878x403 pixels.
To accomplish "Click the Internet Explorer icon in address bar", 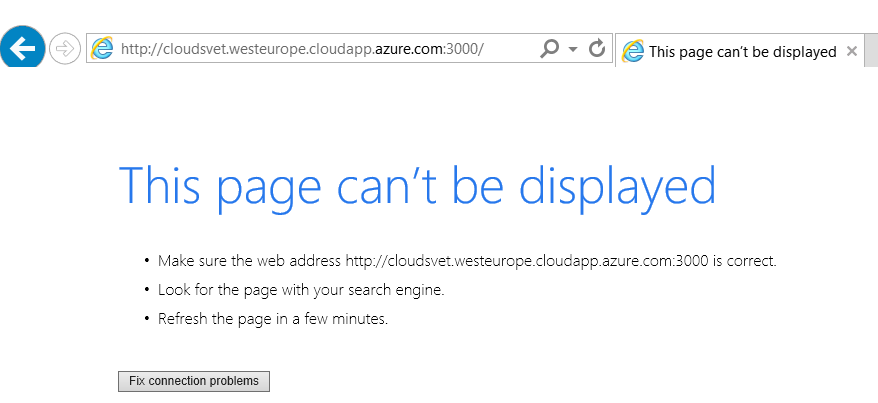I will (x=102, y=49).
